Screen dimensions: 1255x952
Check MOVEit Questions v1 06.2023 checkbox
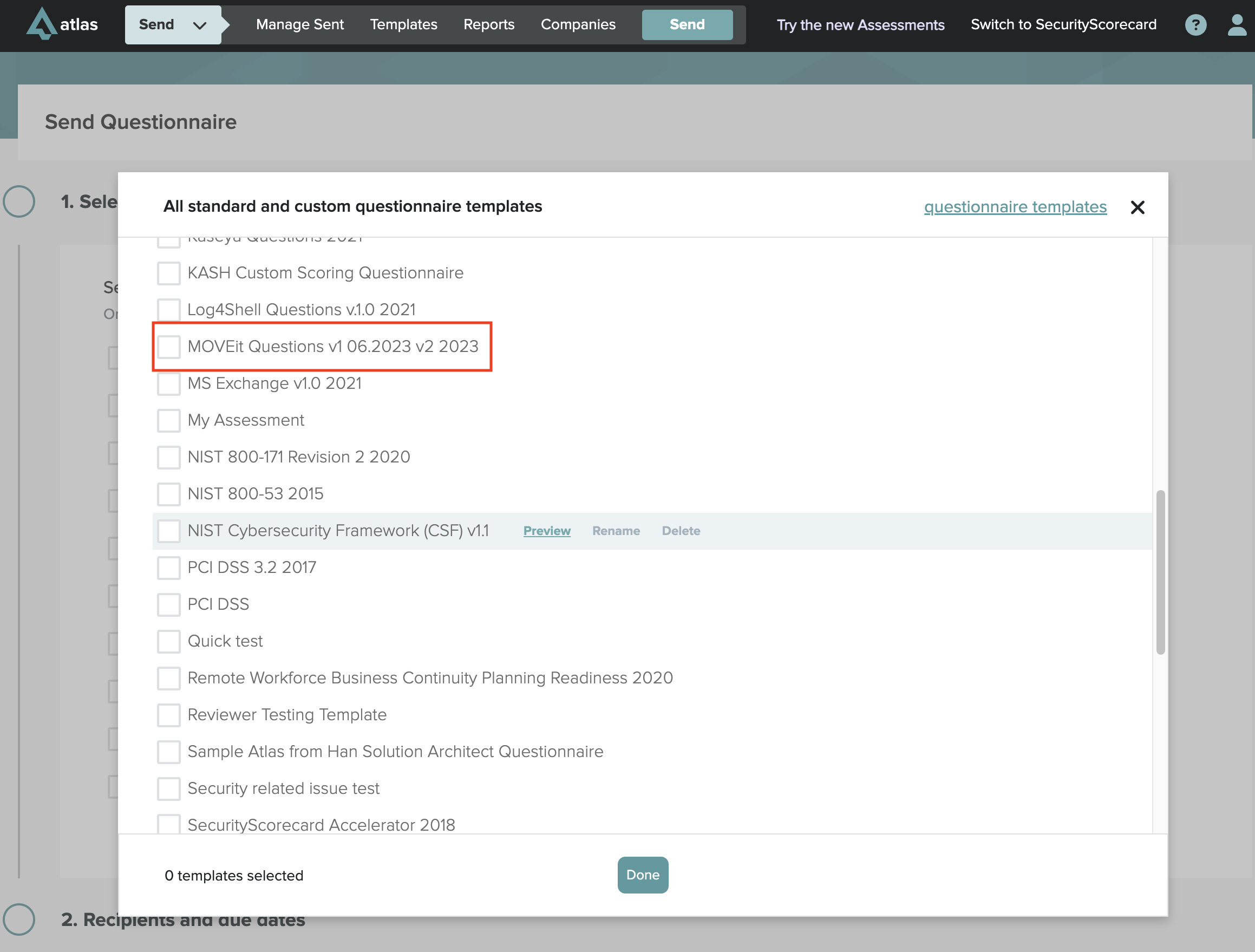click(168, 347)
